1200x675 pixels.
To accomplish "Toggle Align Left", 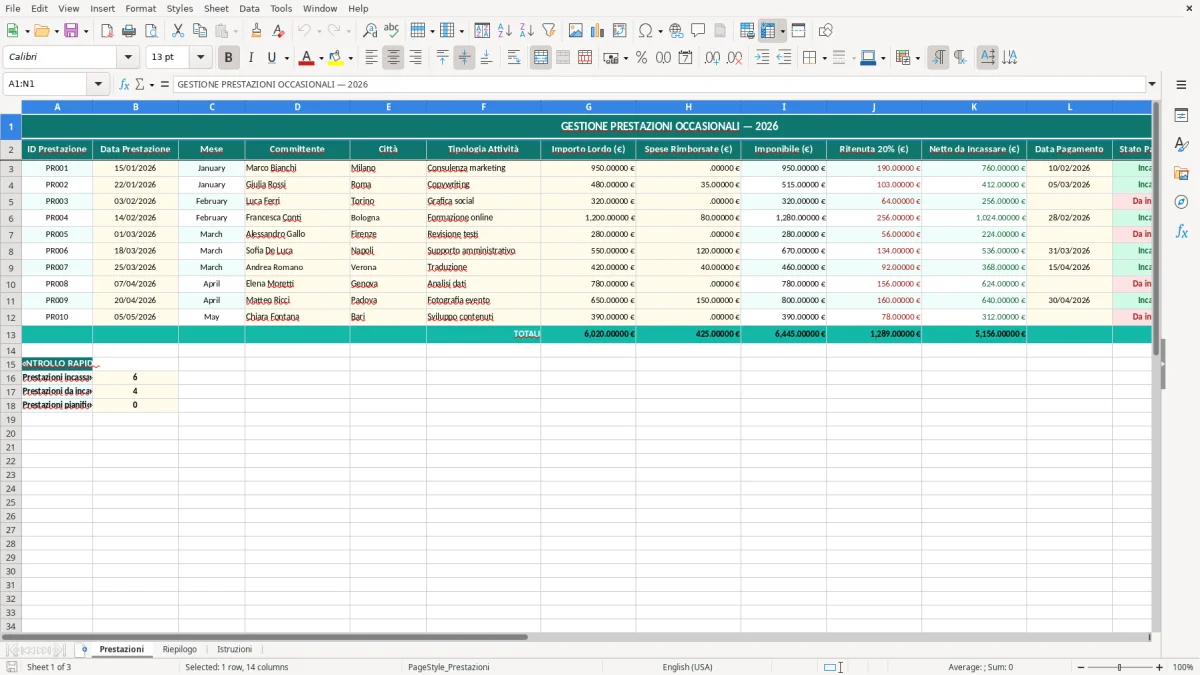I will pos(371,58).
